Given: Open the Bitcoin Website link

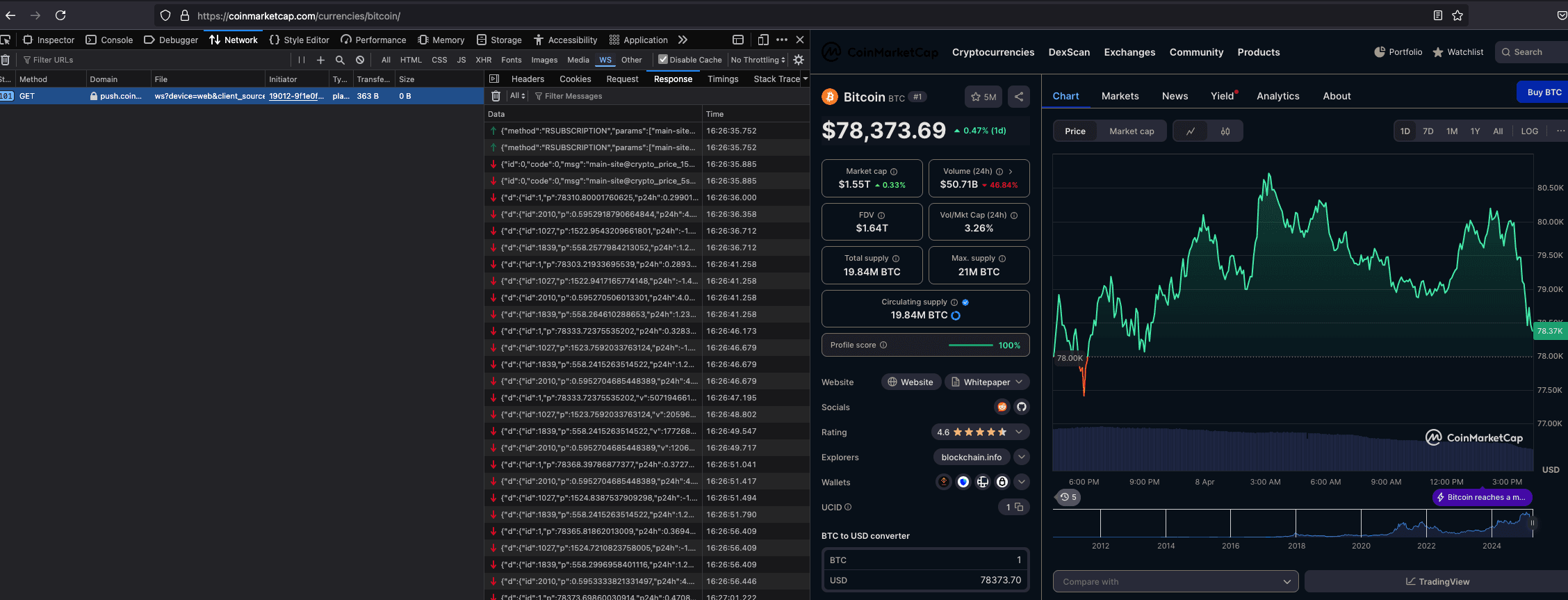Looking at the screenshot, I should (911, 382).
